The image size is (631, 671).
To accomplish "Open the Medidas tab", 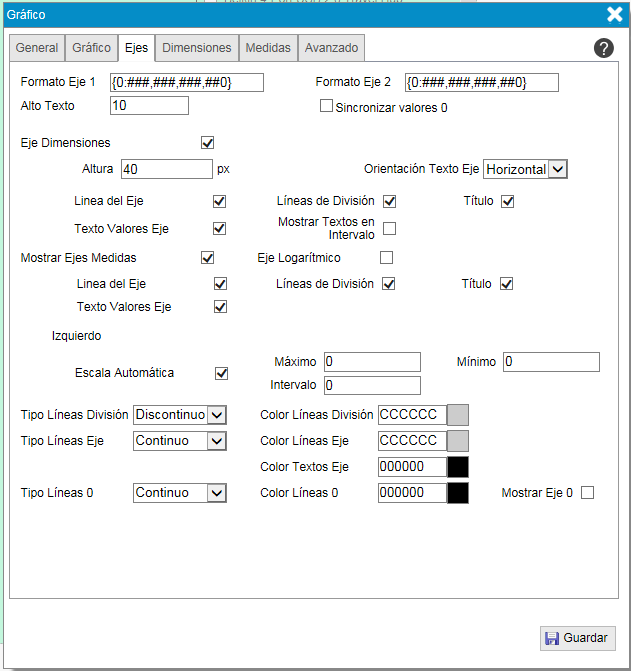I will coord(268,48).
